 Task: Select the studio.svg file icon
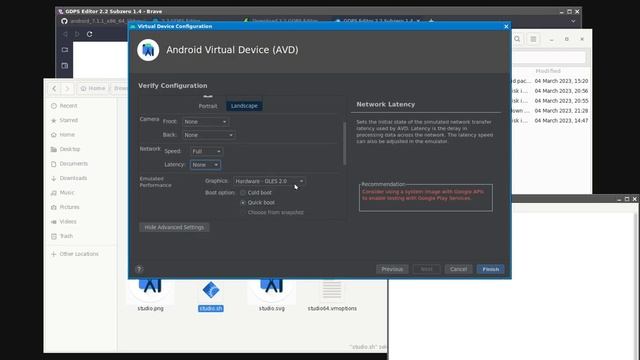coord(271,290)
